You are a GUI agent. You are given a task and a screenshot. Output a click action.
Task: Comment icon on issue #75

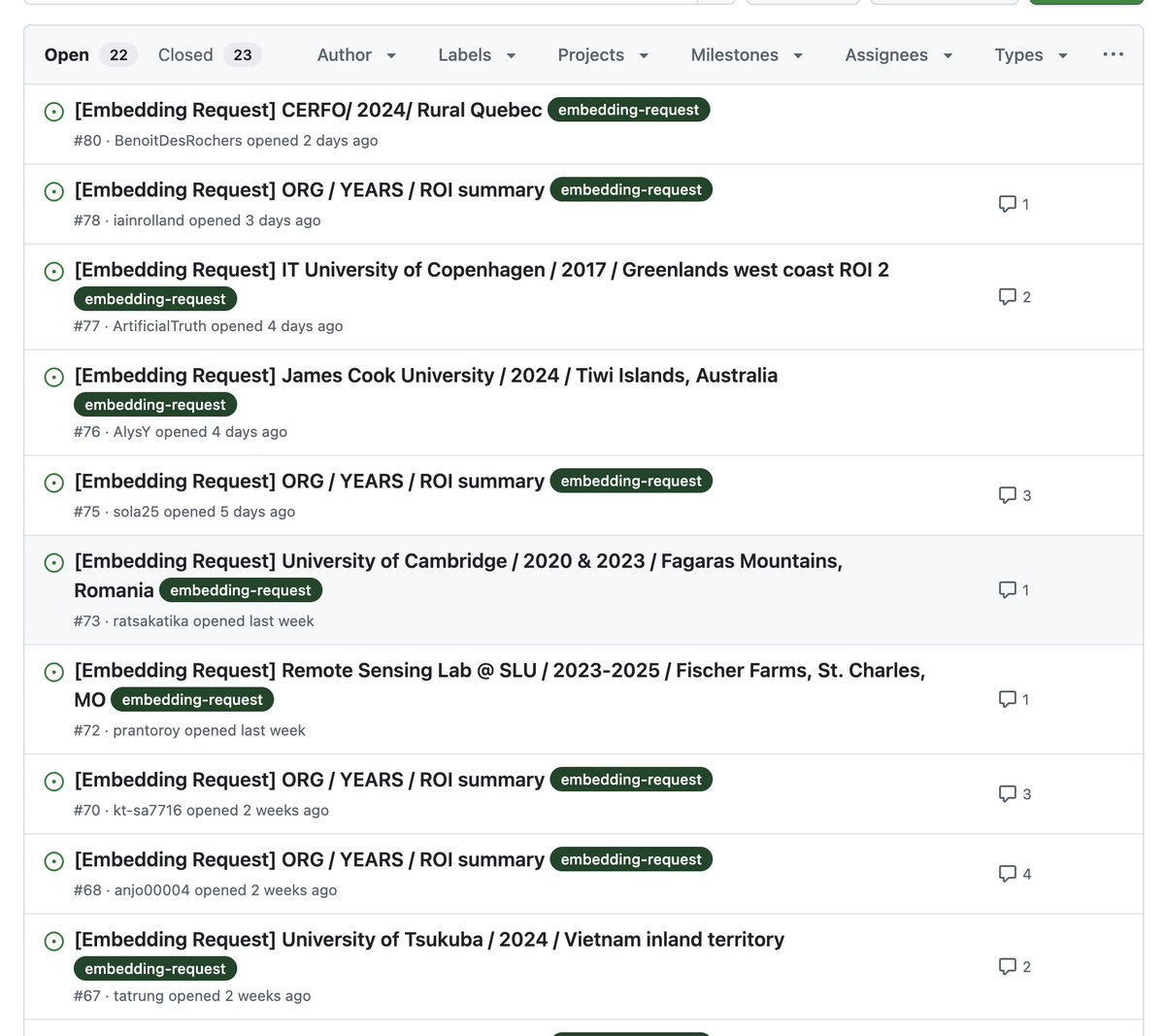[1008, 495]
